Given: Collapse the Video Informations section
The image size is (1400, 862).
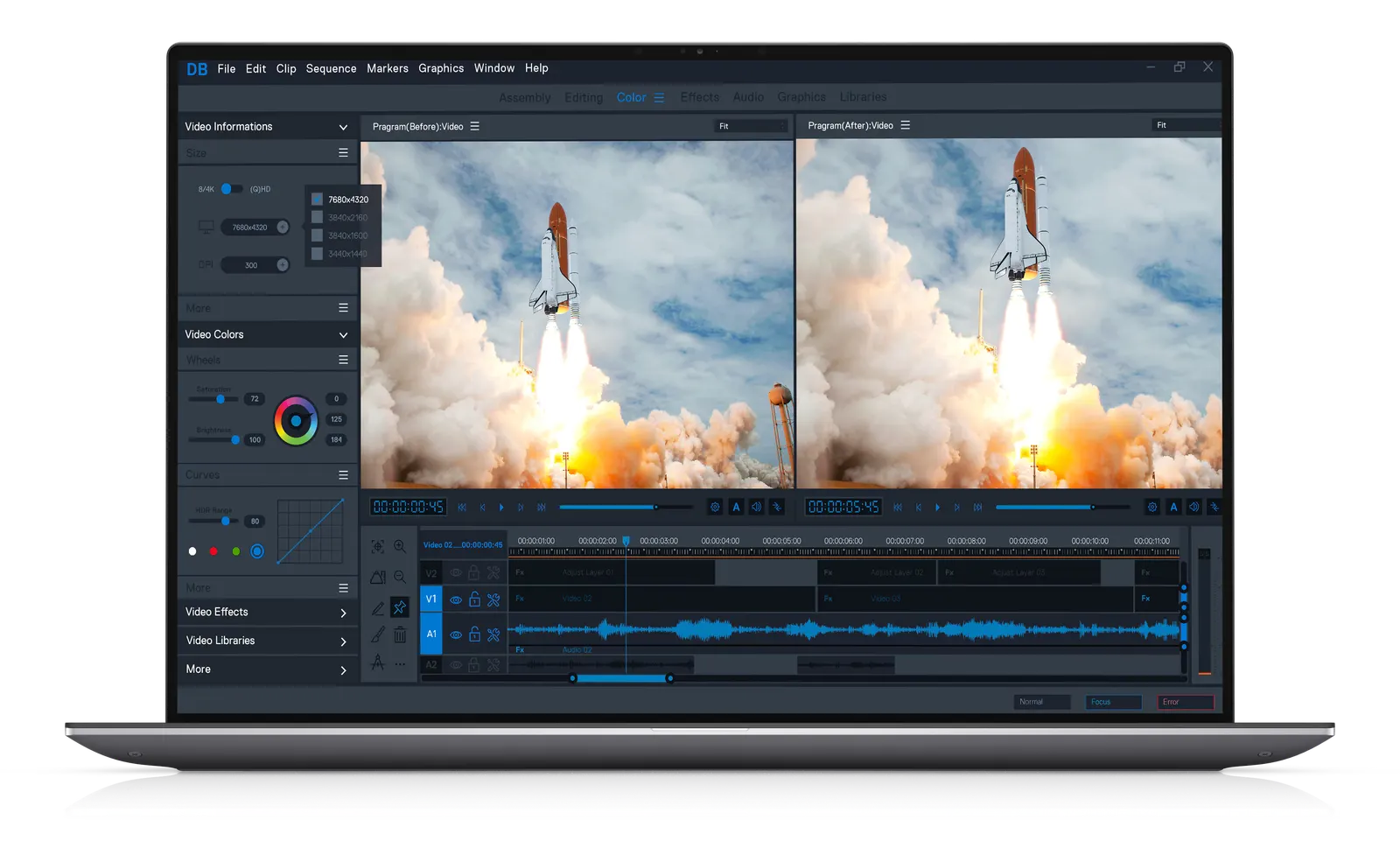Looking at the screenshot, I should click(x=343, y=127).
